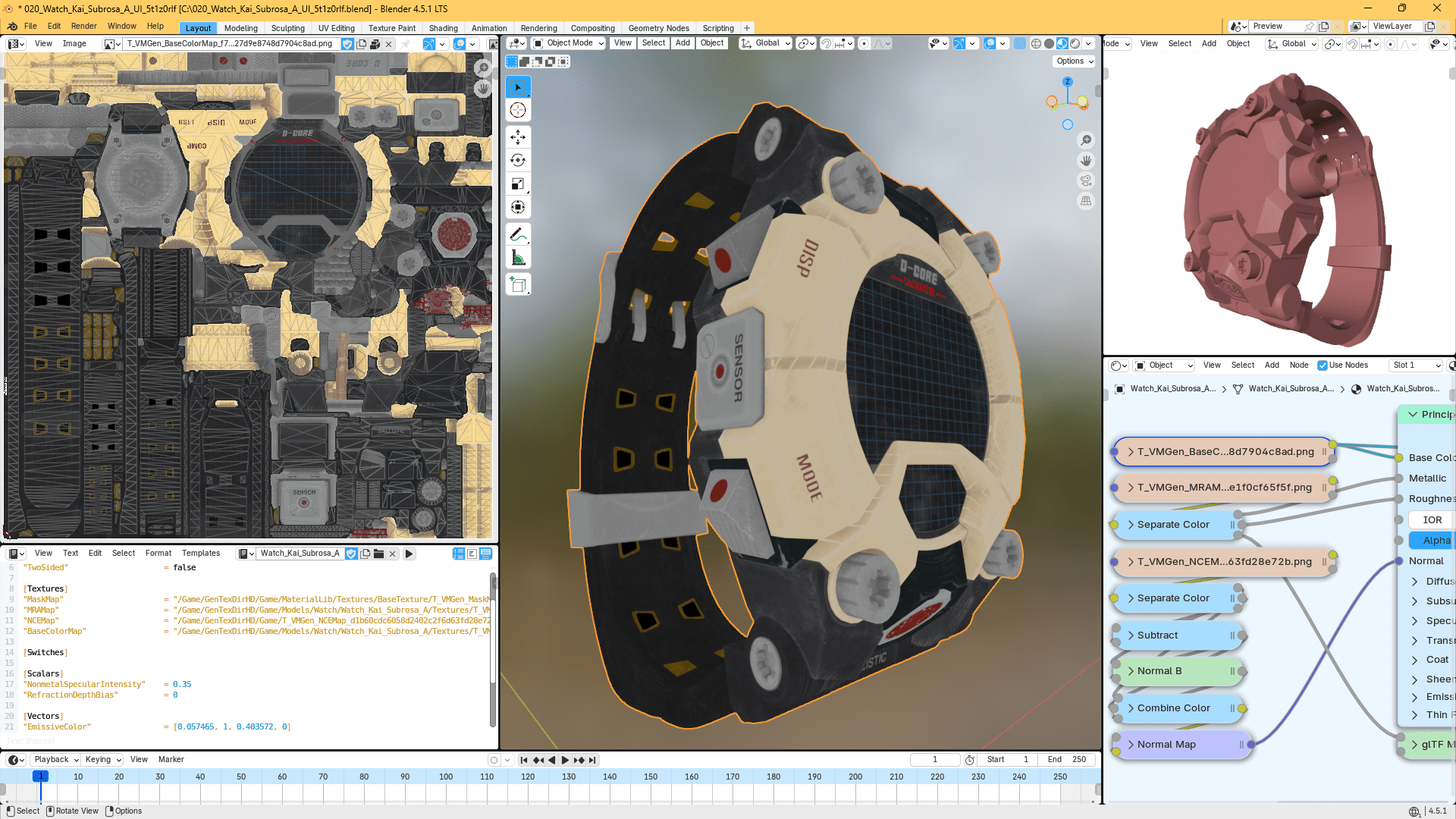
Task: Switch to the UV Editing workspace tab
Action: point(337,28)
